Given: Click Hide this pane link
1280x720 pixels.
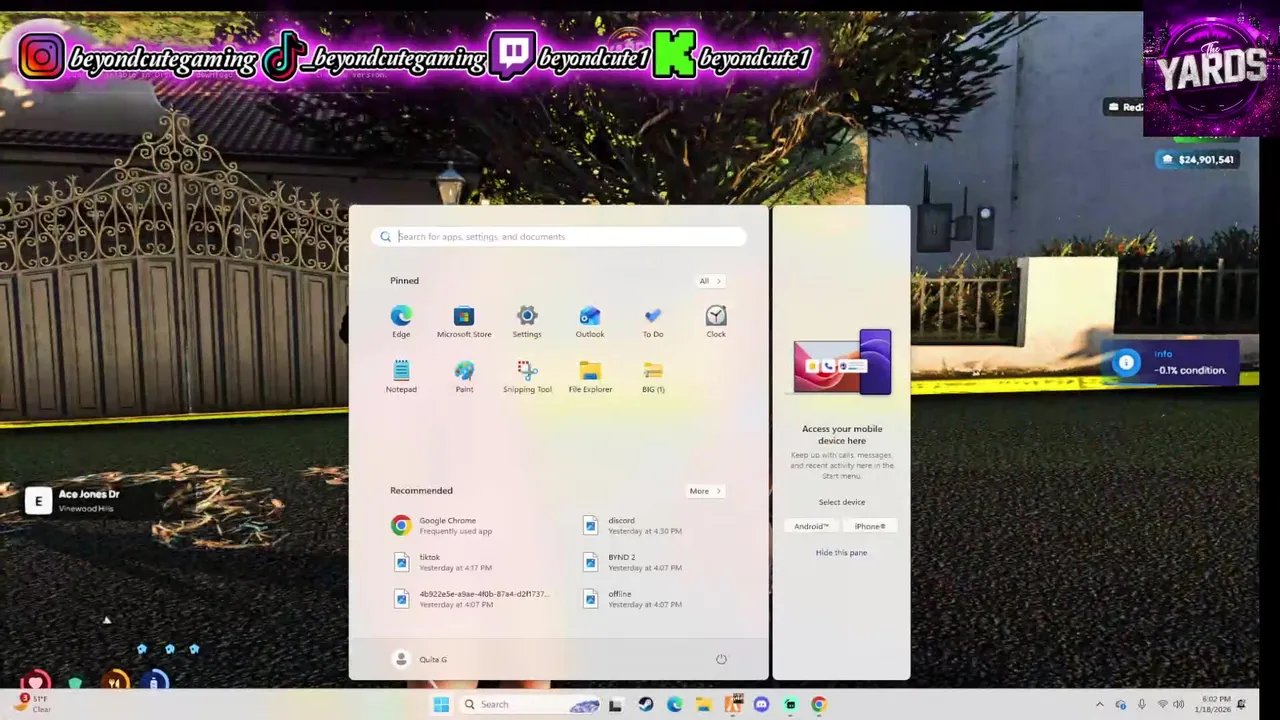Looking at the screenshot, I should tap(841, 552).
